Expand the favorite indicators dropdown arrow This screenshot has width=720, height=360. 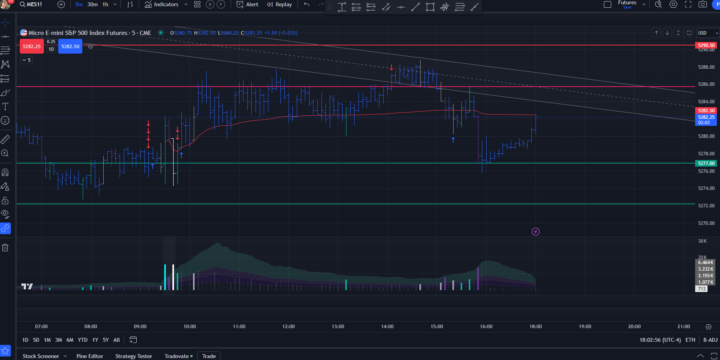[186, 4]
